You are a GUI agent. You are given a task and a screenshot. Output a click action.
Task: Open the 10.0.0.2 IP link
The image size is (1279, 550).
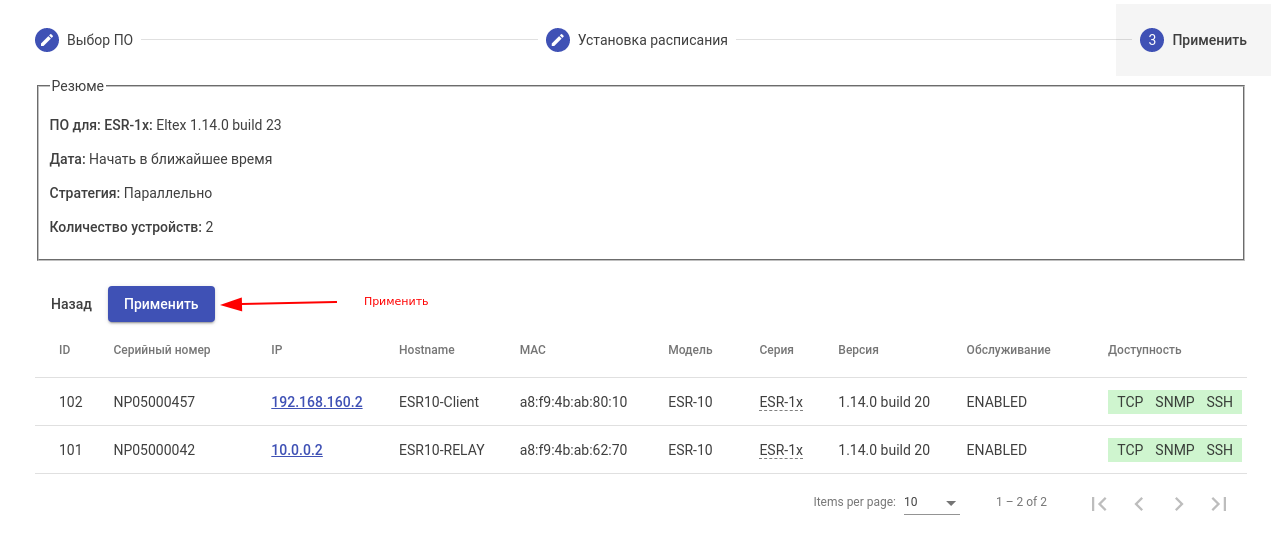[296, 450]
